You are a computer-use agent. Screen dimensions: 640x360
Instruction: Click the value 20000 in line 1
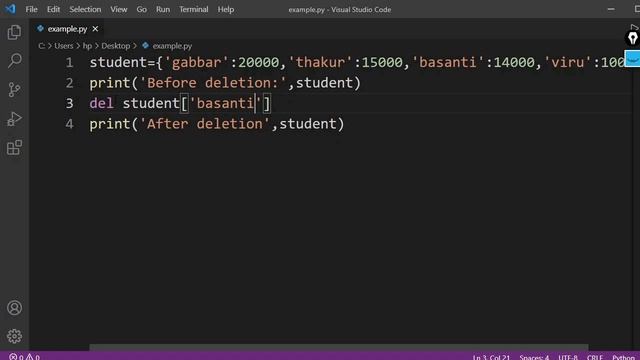[258, 62]
